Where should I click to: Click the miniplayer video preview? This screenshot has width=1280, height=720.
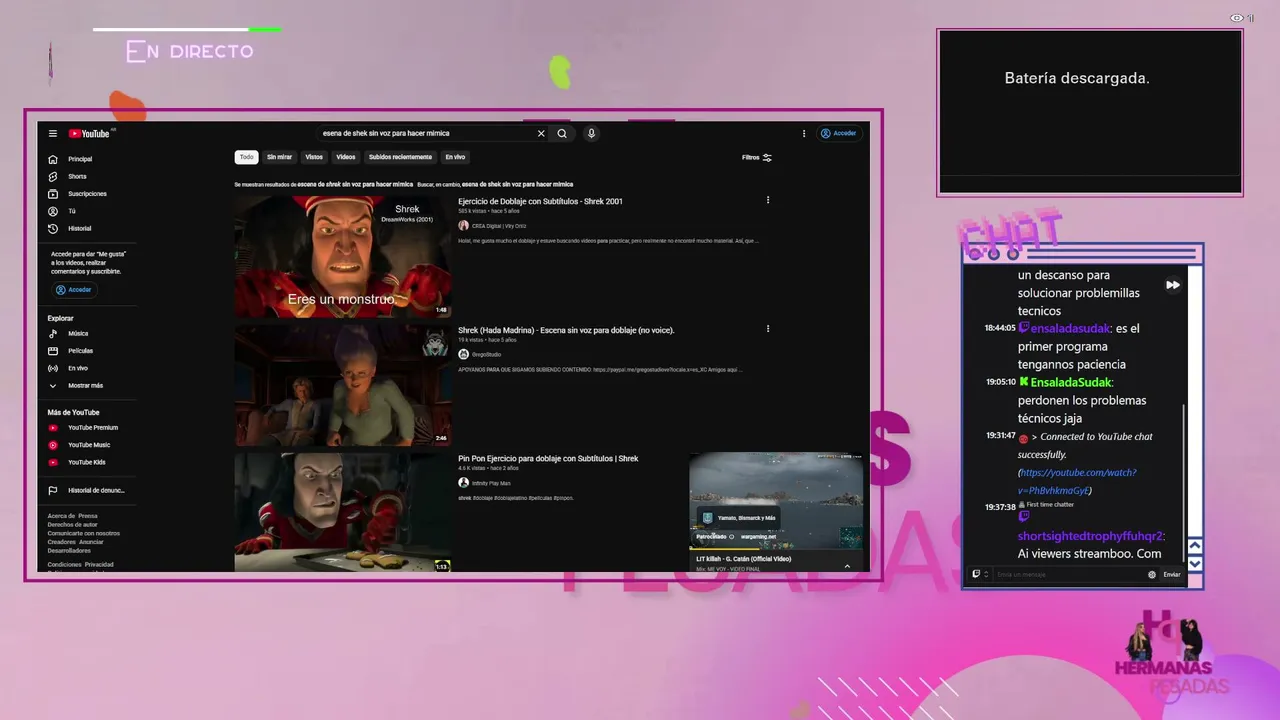[x=776, y=500]
